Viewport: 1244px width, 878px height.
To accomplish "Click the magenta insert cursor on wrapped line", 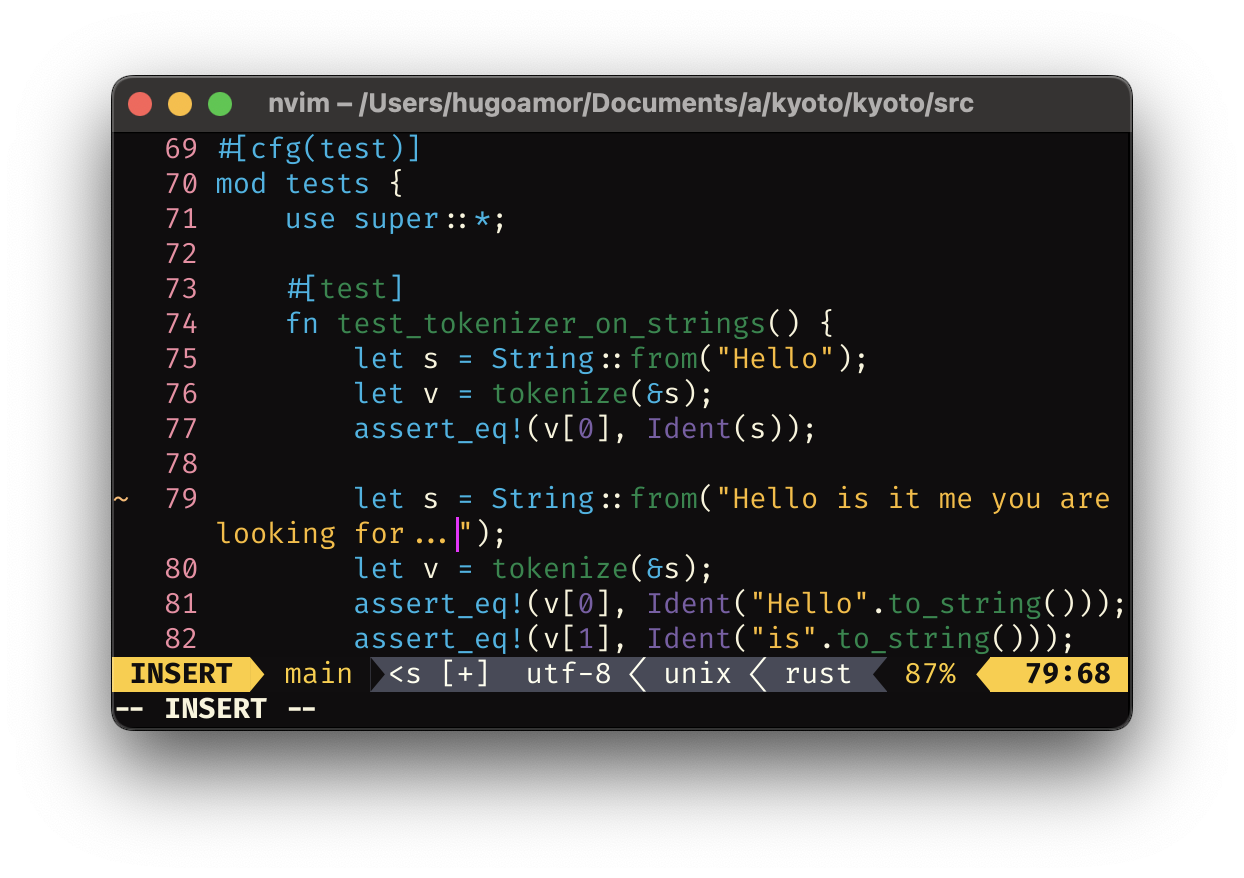I will click(x=457, y=534).
